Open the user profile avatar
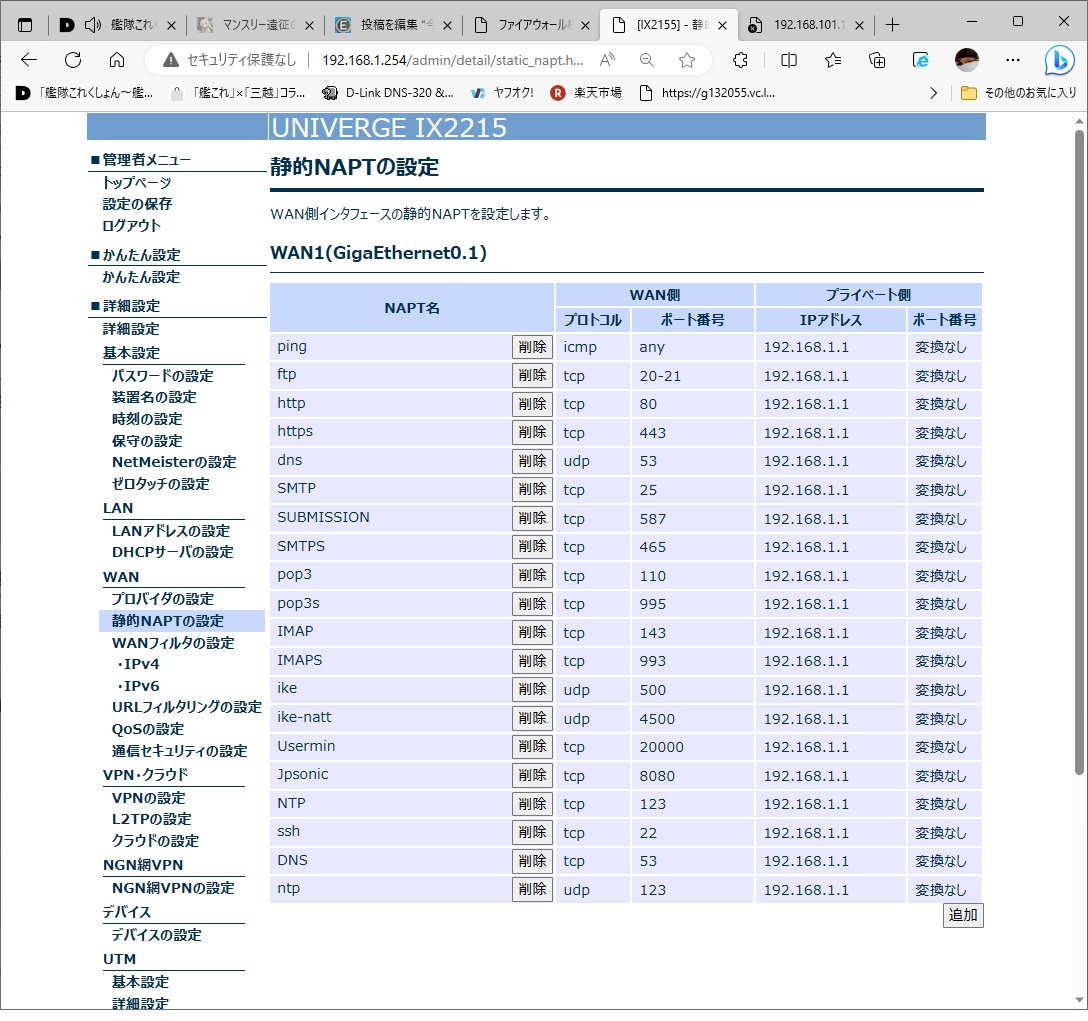Viewport: 1088px width, 1021px height. coord(967,60)
